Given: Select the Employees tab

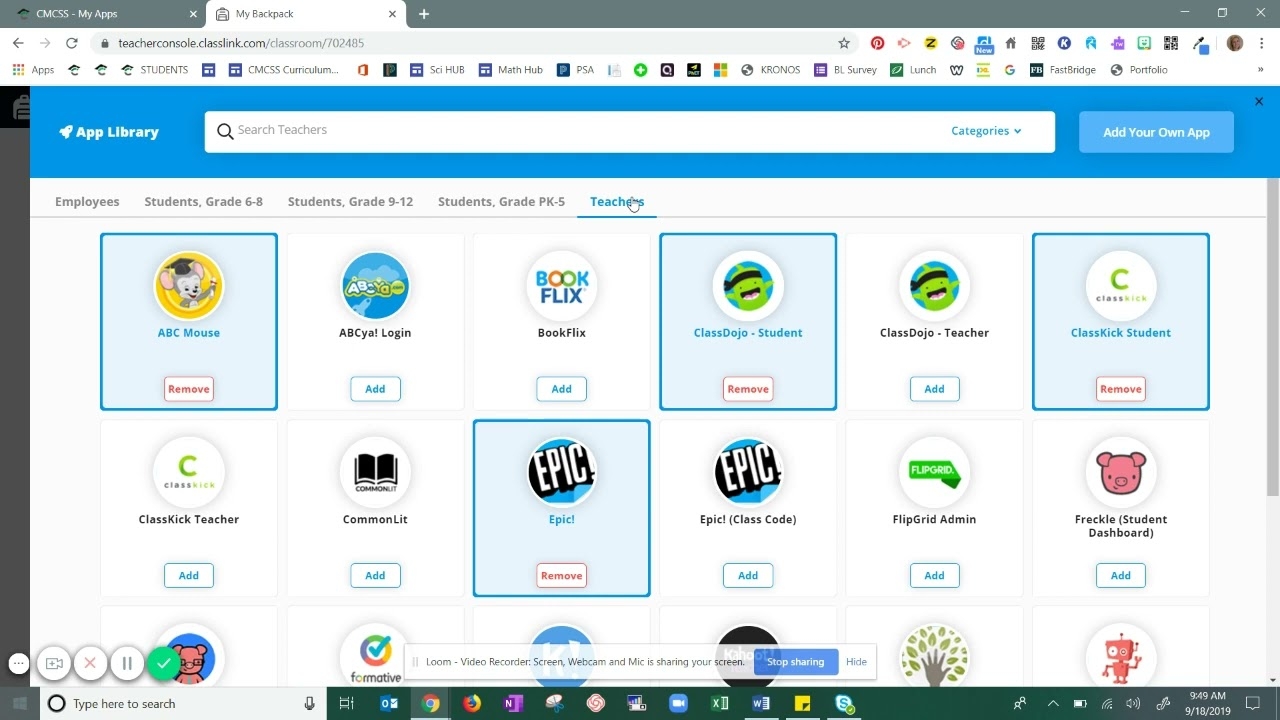Looking at the screenshot, I should point(87,201).
